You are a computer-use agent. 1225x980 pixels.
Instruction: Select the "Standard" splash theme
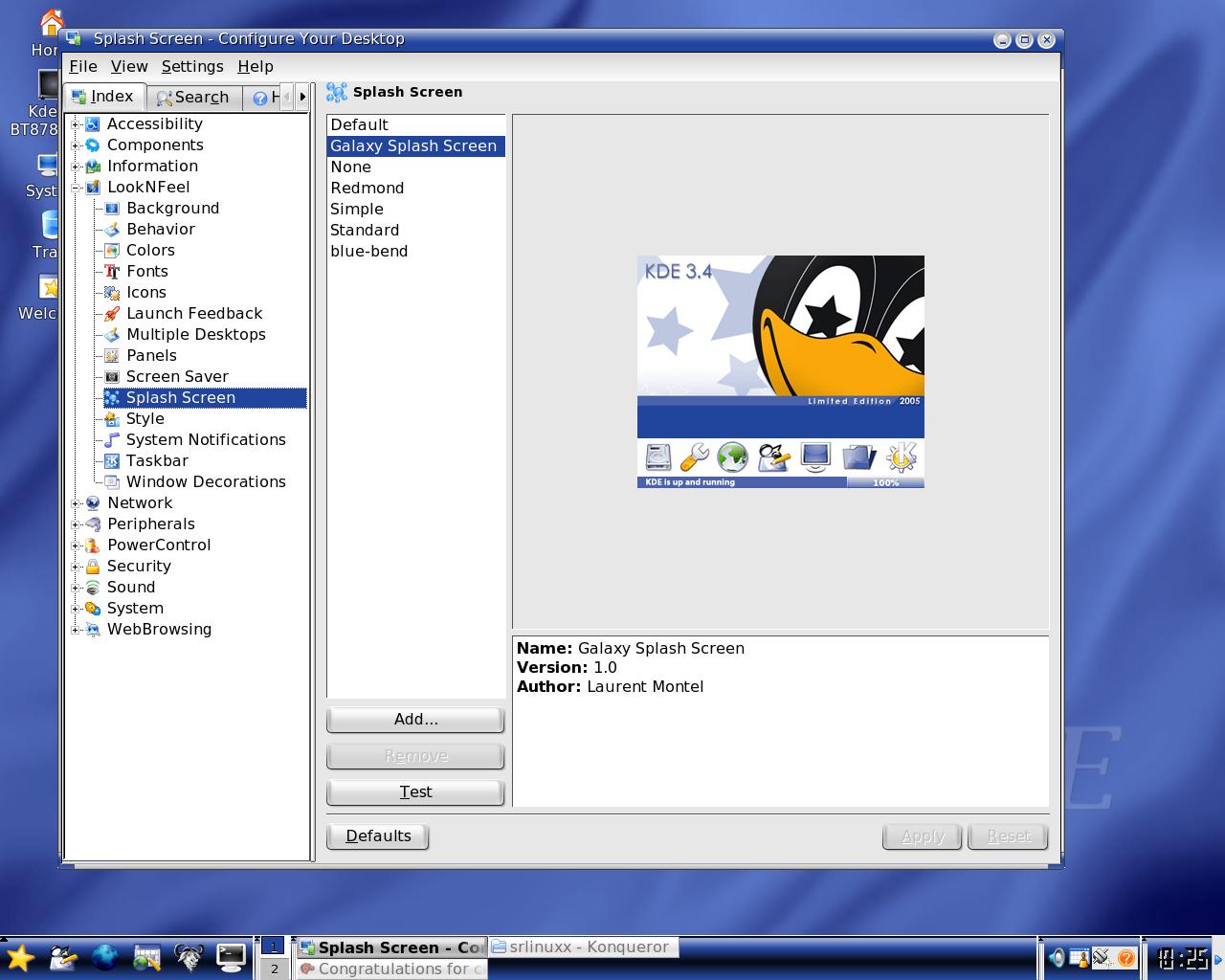point(415,230)
